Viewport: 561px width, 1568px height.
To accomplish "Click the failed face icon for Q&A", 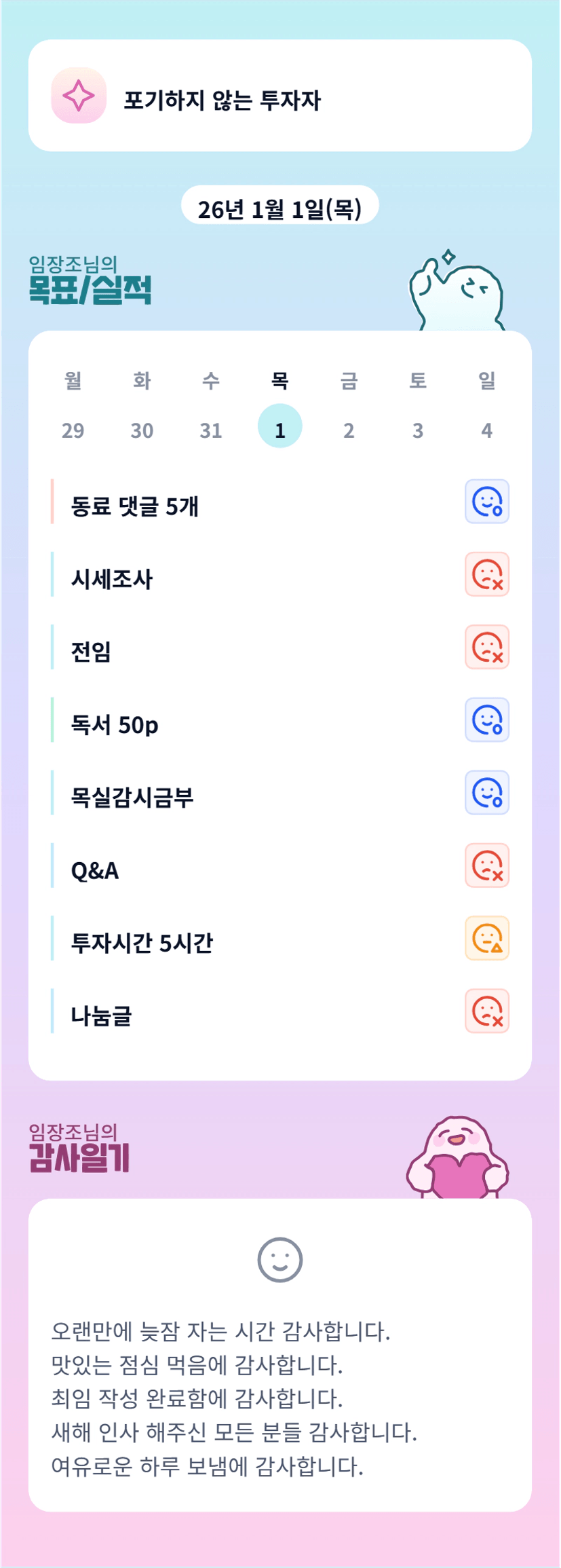I will coord(486,865).
